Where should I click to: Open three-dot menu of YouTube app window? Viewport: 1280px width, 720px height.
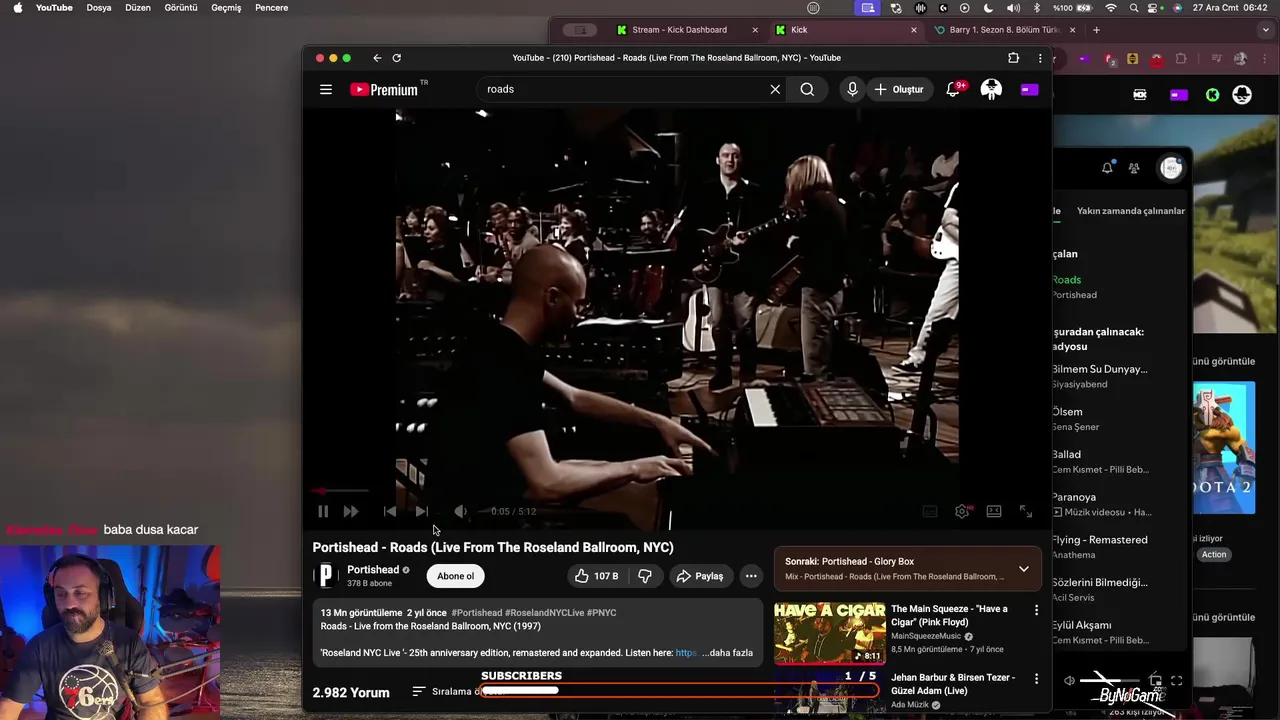tap(1040, 58)
